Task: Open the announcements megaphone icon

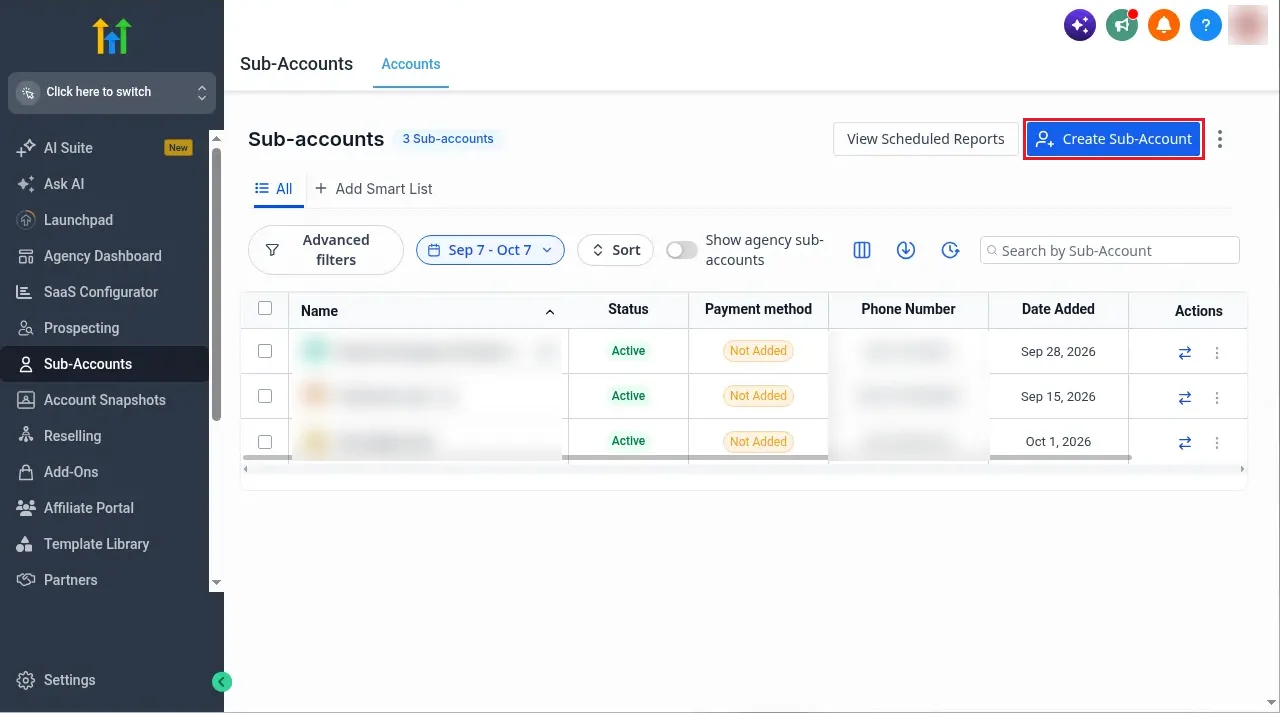Action: [1122, 25]
